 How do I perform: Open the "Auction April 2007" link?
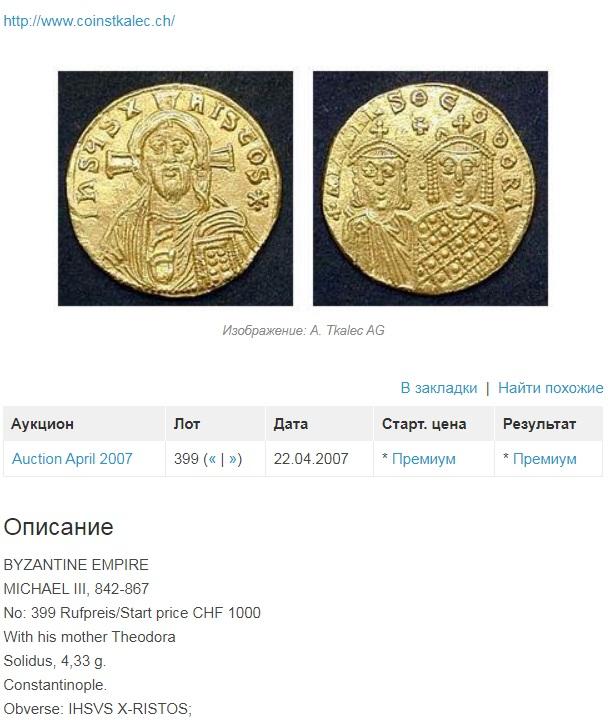pyautogui.click(x=72, y=459)
